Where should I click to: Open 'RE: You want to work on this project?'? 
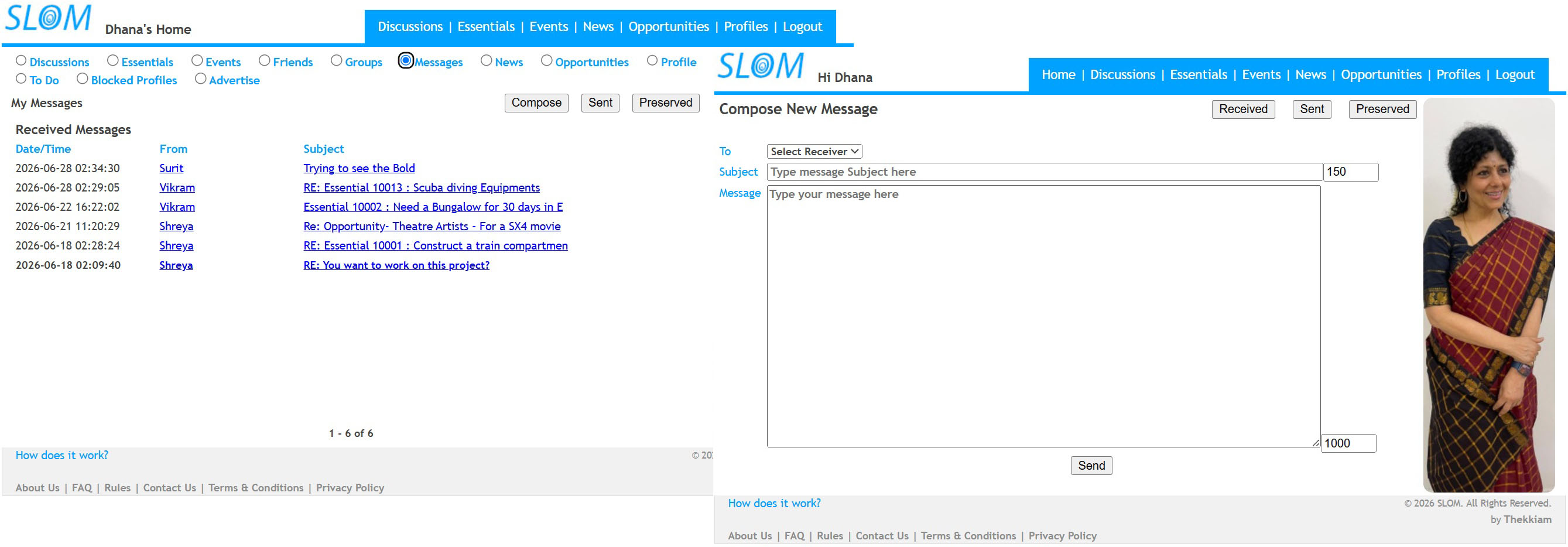point(396,265)
